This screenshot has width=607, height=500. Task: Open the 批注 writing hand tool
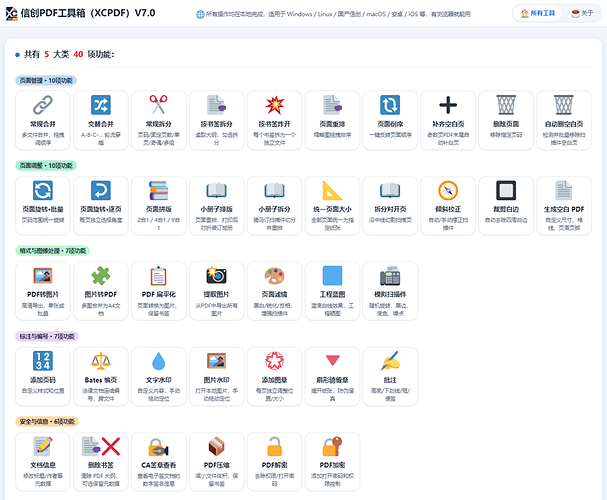tap(390, 377)
